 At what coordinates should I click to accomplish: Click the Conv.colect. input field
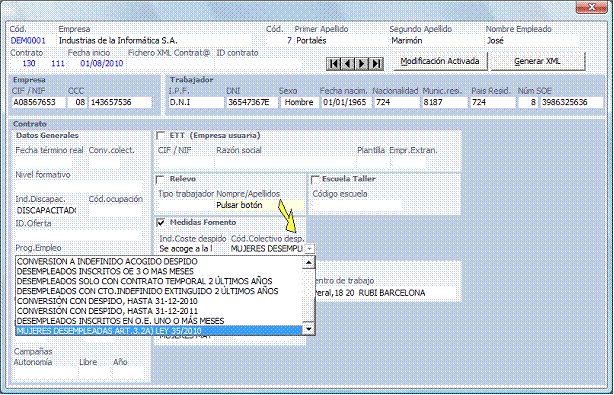click(104, 161)
